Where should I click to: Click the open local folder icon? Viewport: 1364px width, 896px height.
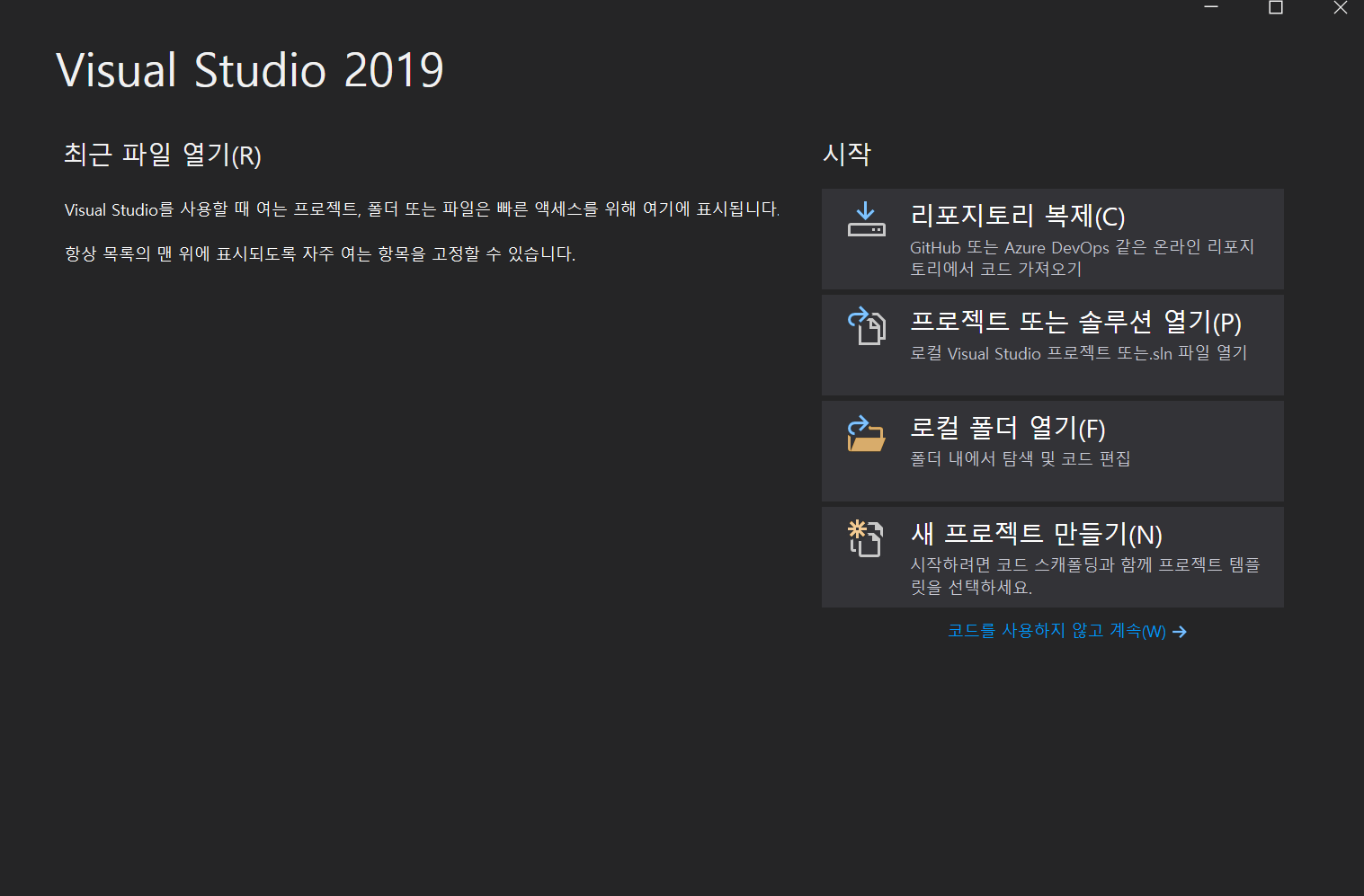[867, 432]
